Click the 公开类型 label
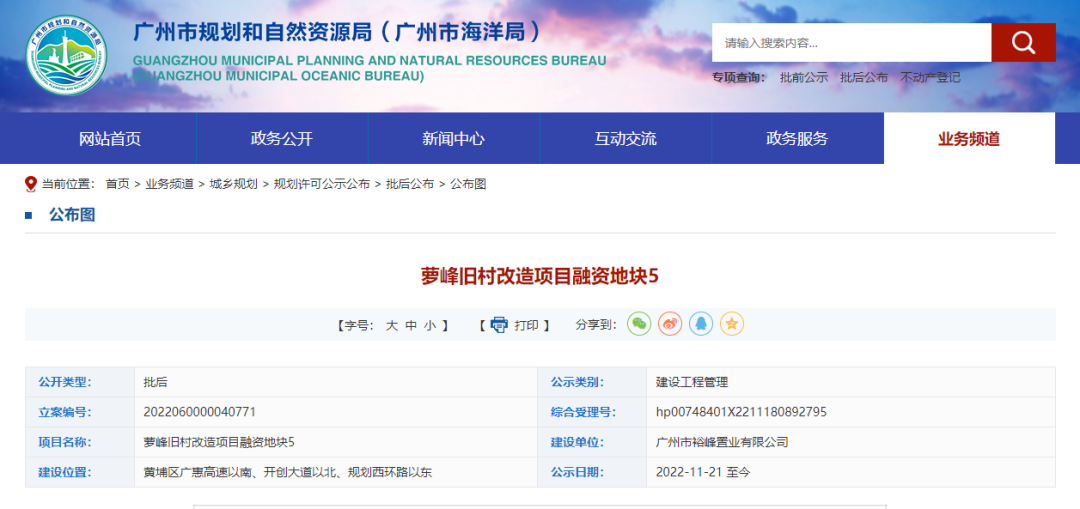1080x509 pixels. [65, 382]
